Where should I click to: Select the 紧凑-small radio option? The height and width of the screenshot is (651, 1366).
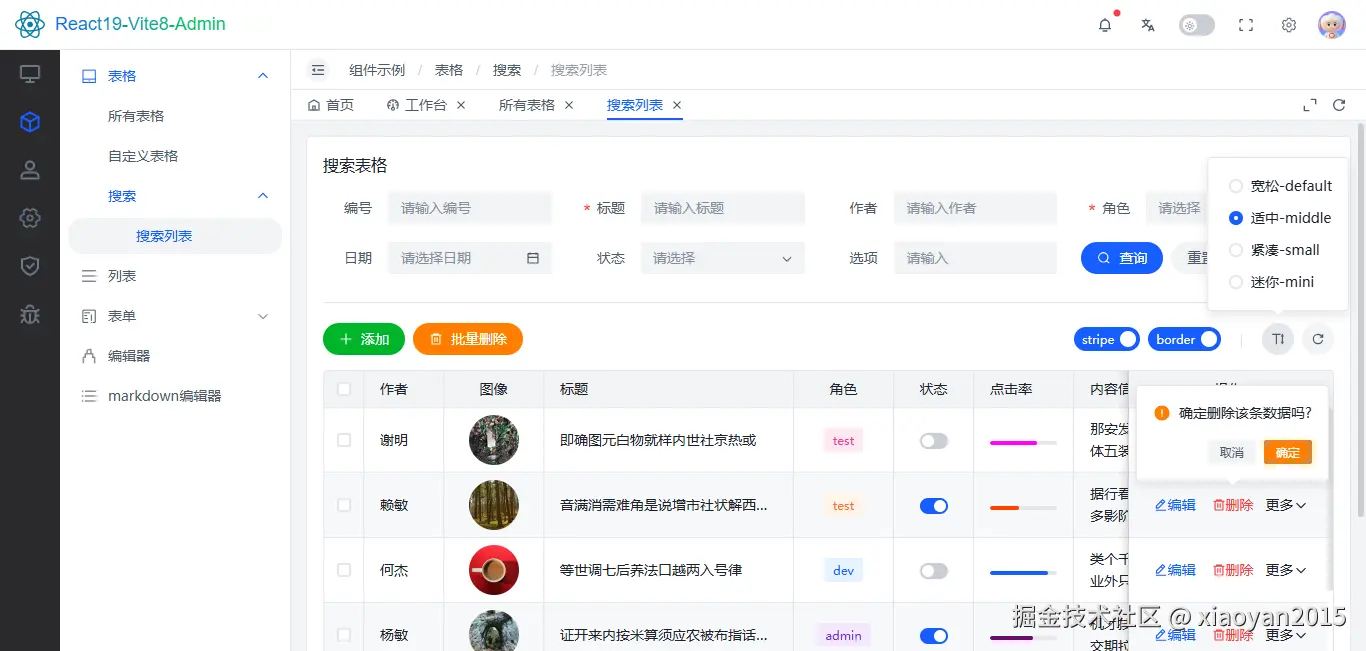[x=1274, y=250]
